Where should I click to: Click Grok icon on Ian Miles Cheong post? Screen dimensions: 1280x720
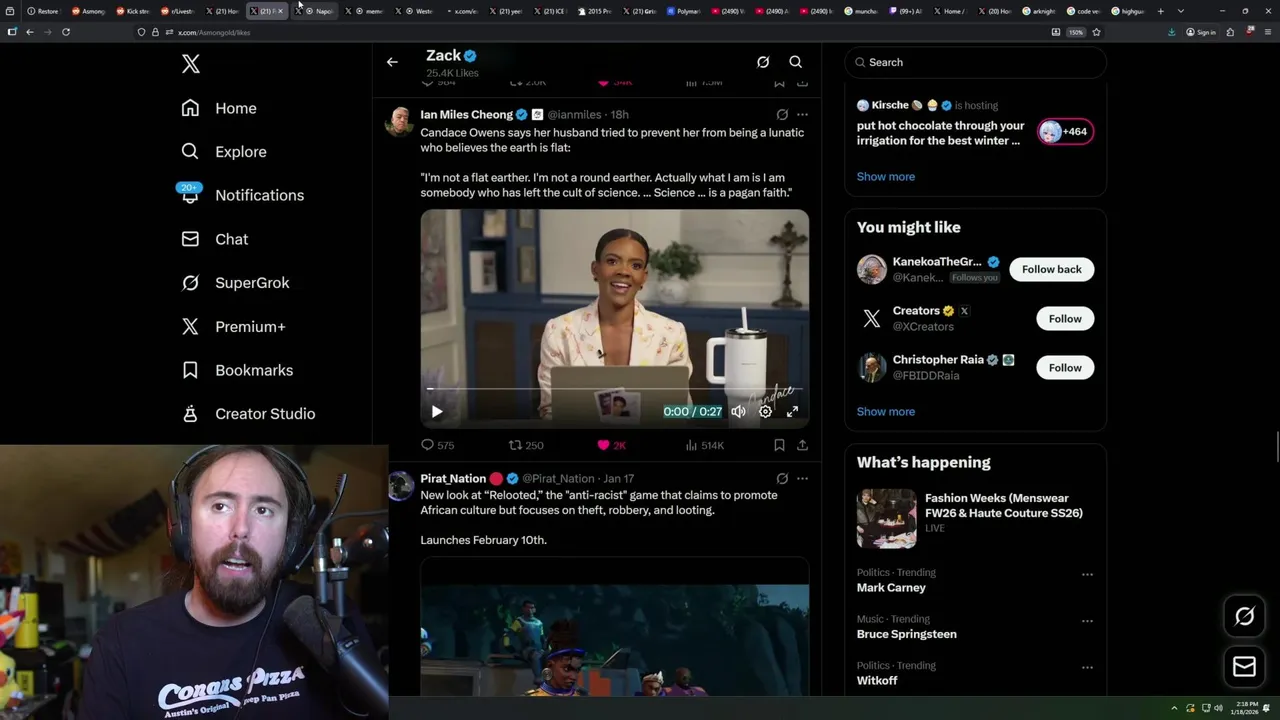pos(782,114)
